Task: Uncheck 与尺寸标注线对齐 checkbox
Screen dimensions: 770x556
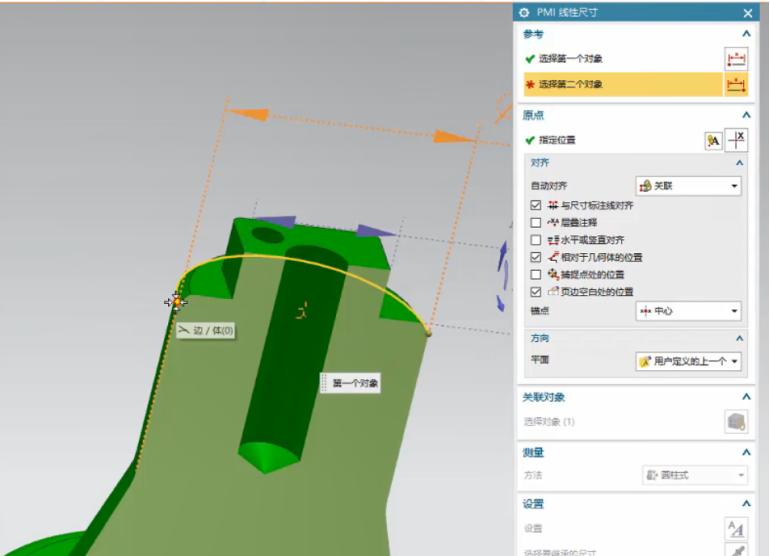Action: coord(536,205)
